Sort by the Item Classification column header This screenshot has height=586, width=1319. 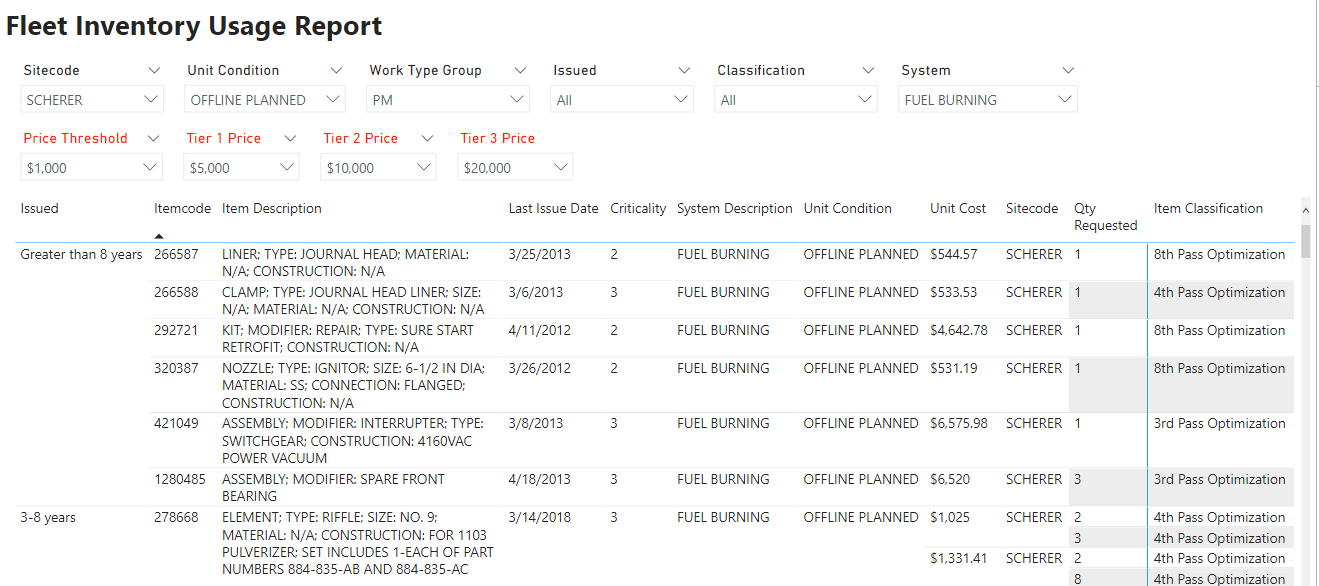pos(1208,209)
